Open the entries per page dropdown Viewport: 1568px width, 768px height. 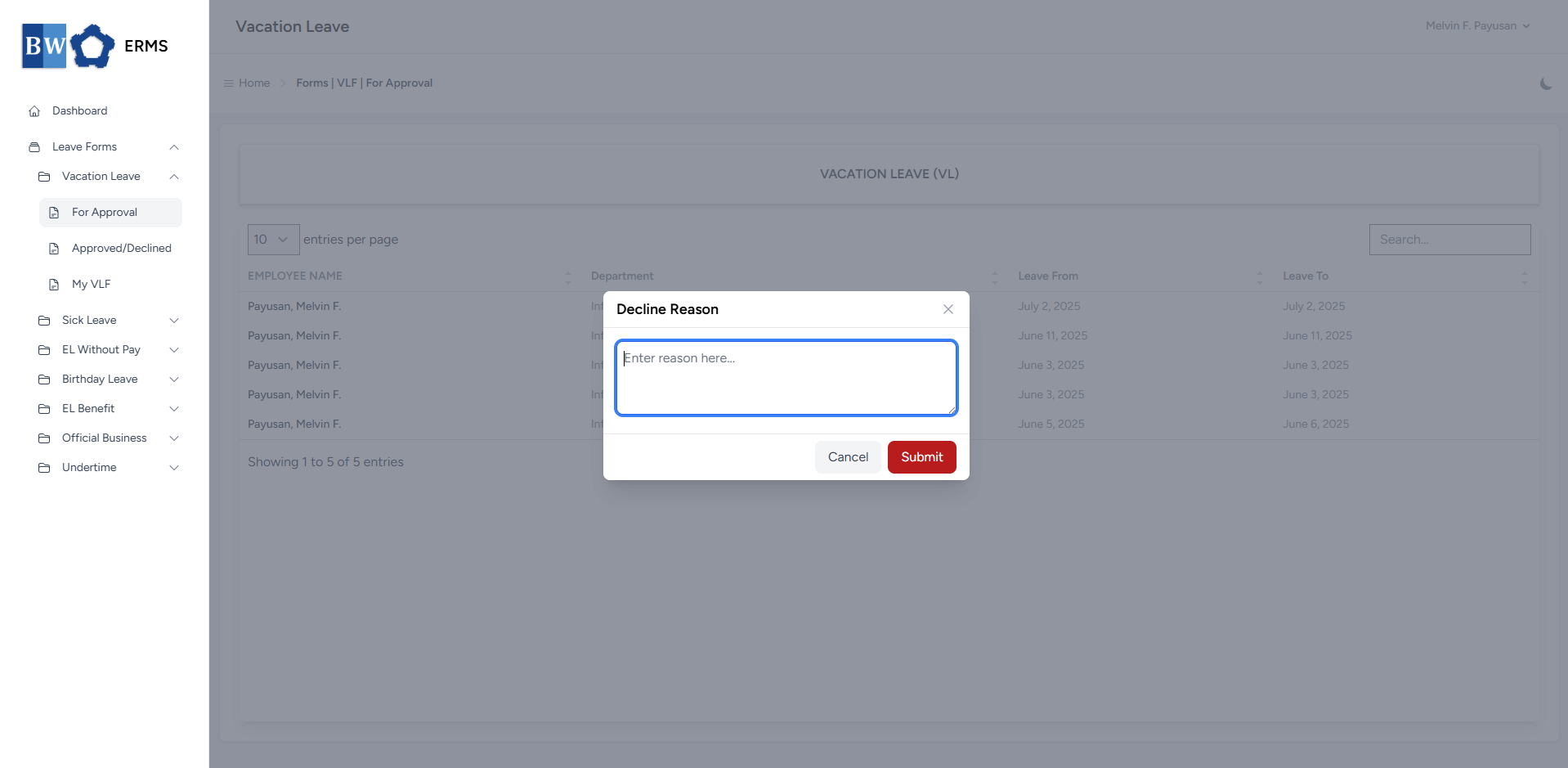tap(273, 240)
